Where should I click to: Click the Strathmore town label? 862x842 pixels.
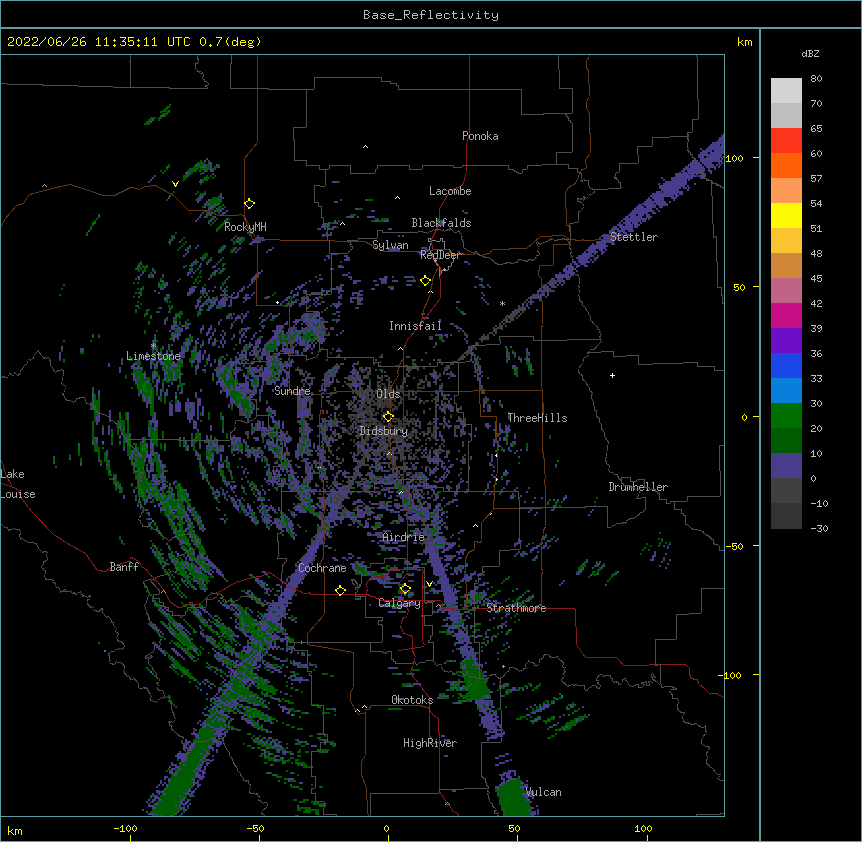[516, 608]
